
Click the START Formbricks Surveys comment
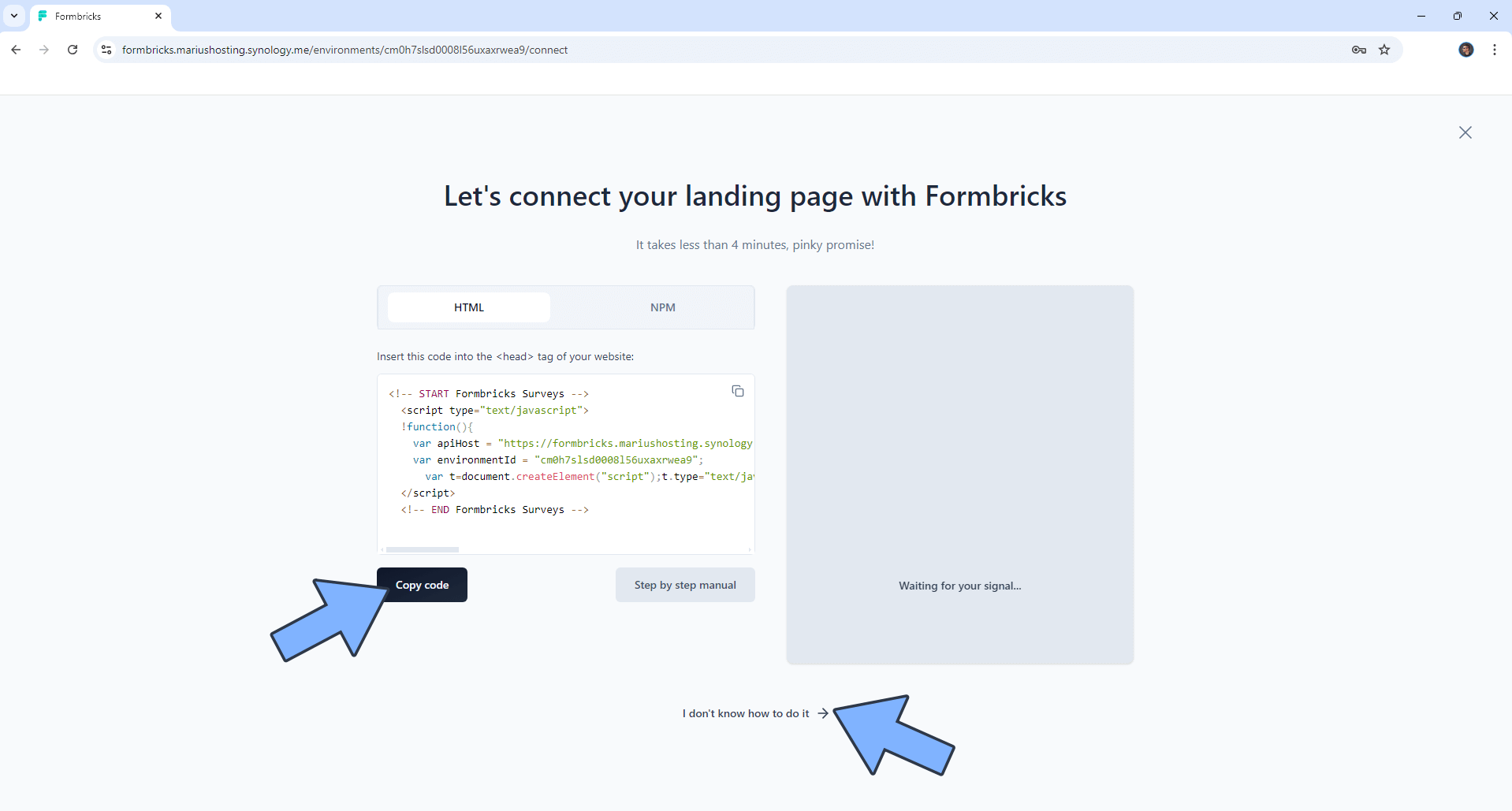point(489,393)
